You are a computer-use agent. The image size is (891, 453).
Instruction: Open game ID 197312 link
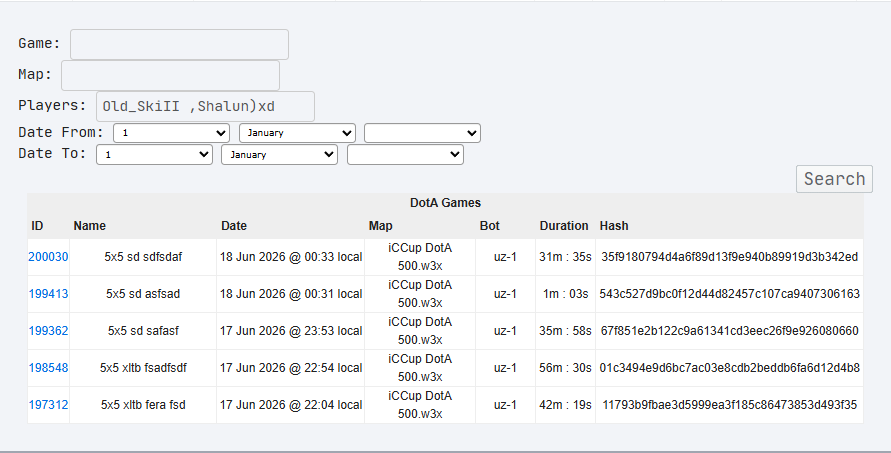tap(48, 405)
